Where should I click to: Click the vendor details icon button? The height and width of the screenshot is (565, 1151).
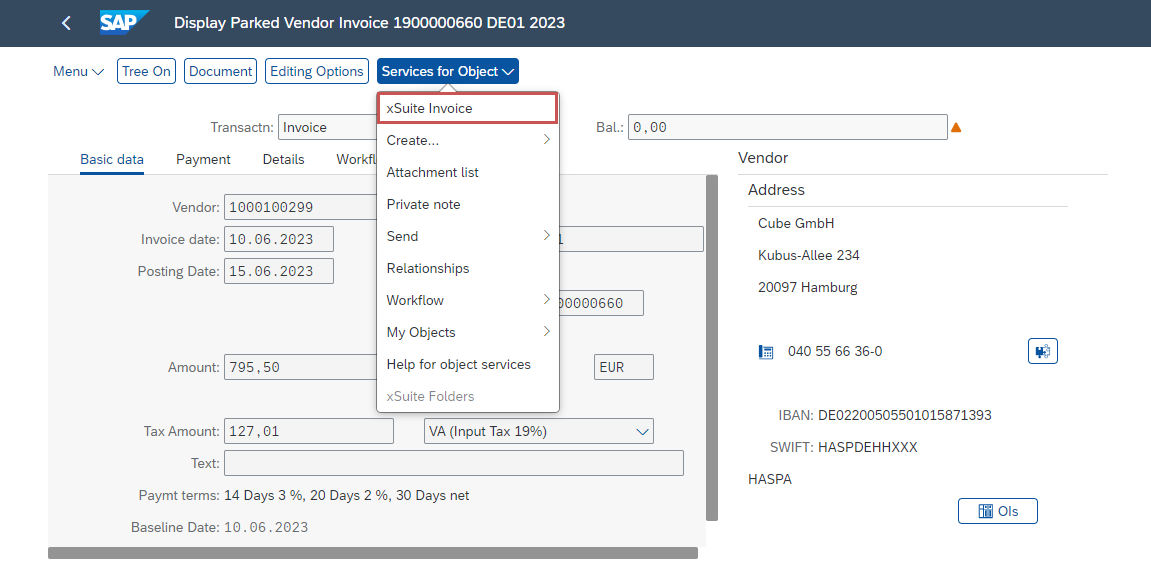click(1042, 351)
